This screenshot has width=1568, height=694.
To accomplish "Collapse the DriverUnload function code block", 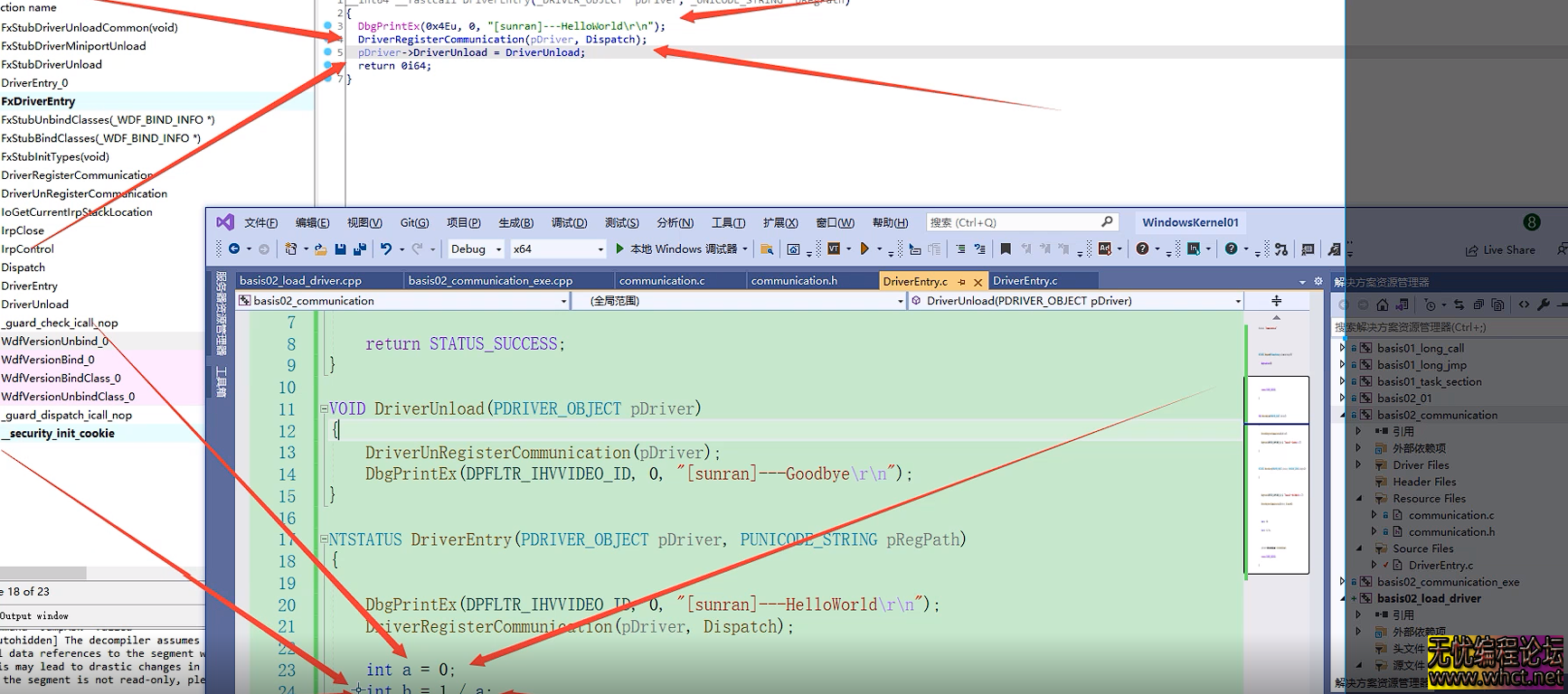I will click(324, 408).
